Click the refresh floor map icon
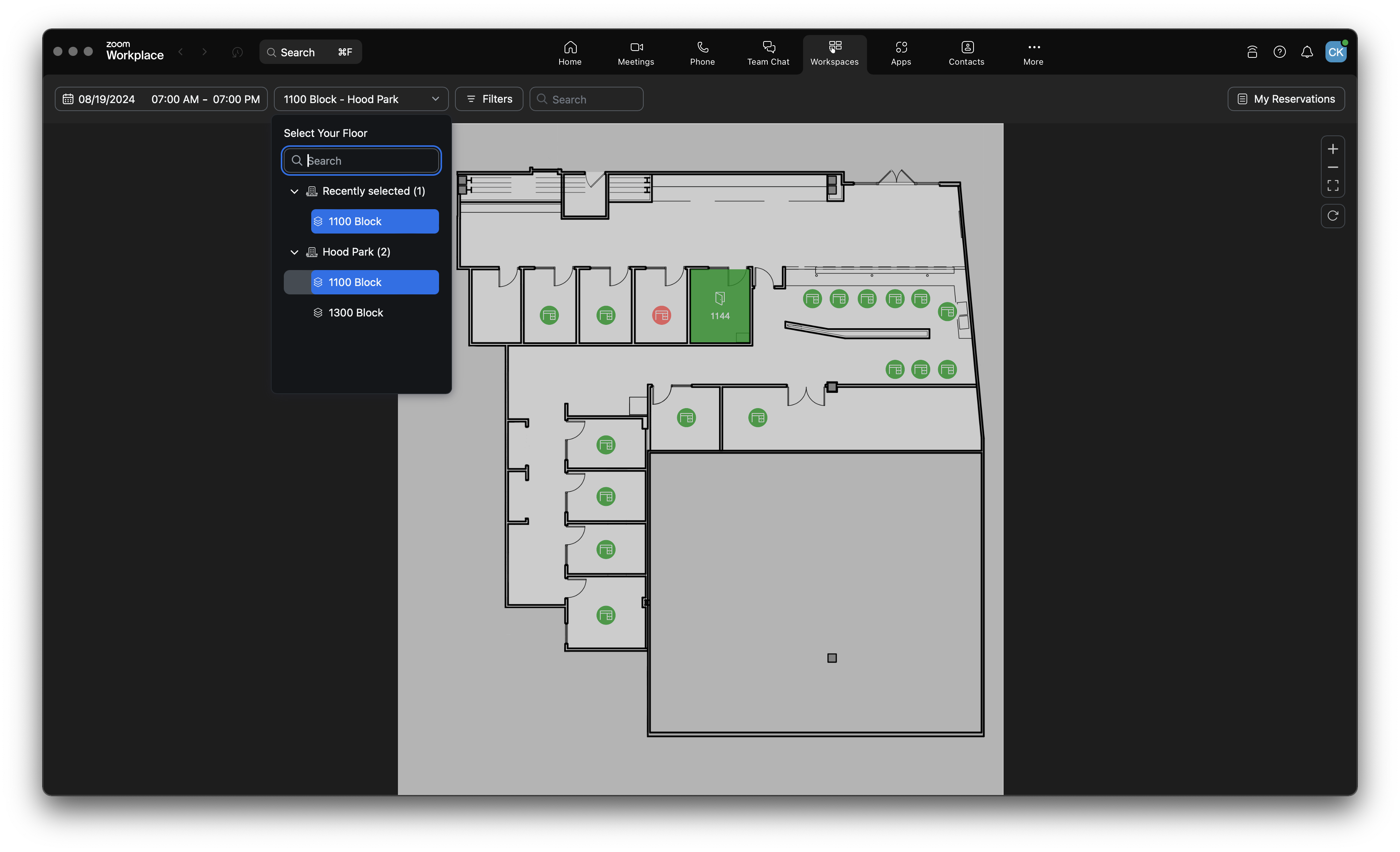Image resolution: width=1400 pixels, height=852 pixels. pyautogui.click(x=1332, y=216)
